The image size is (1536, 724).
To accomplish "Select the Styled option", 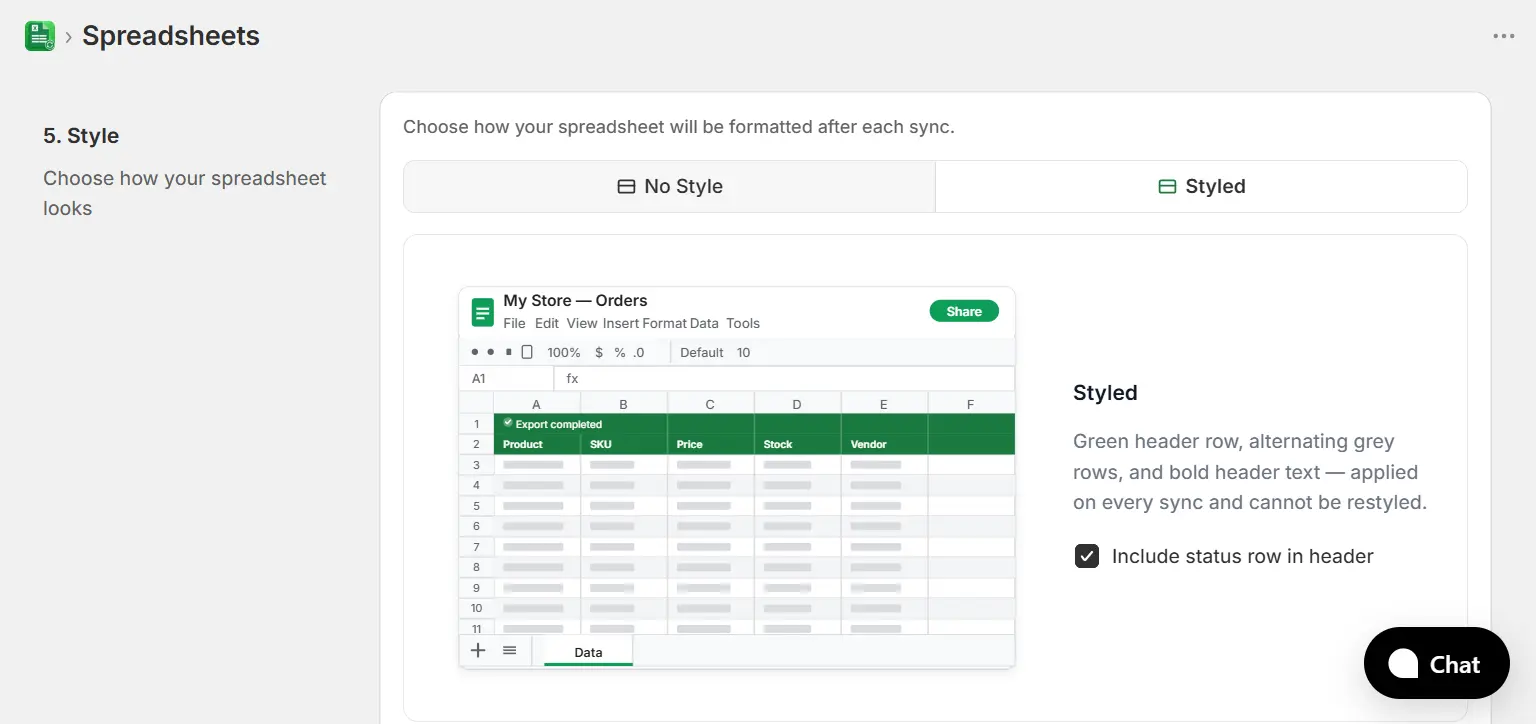I will 1201,187.
